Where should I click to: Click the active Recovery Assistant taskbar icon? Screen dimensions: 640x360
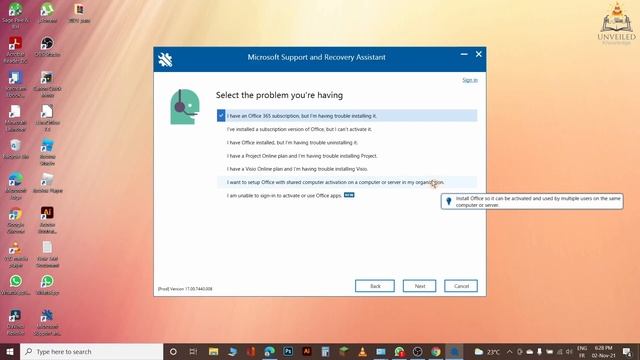[454, 351]
